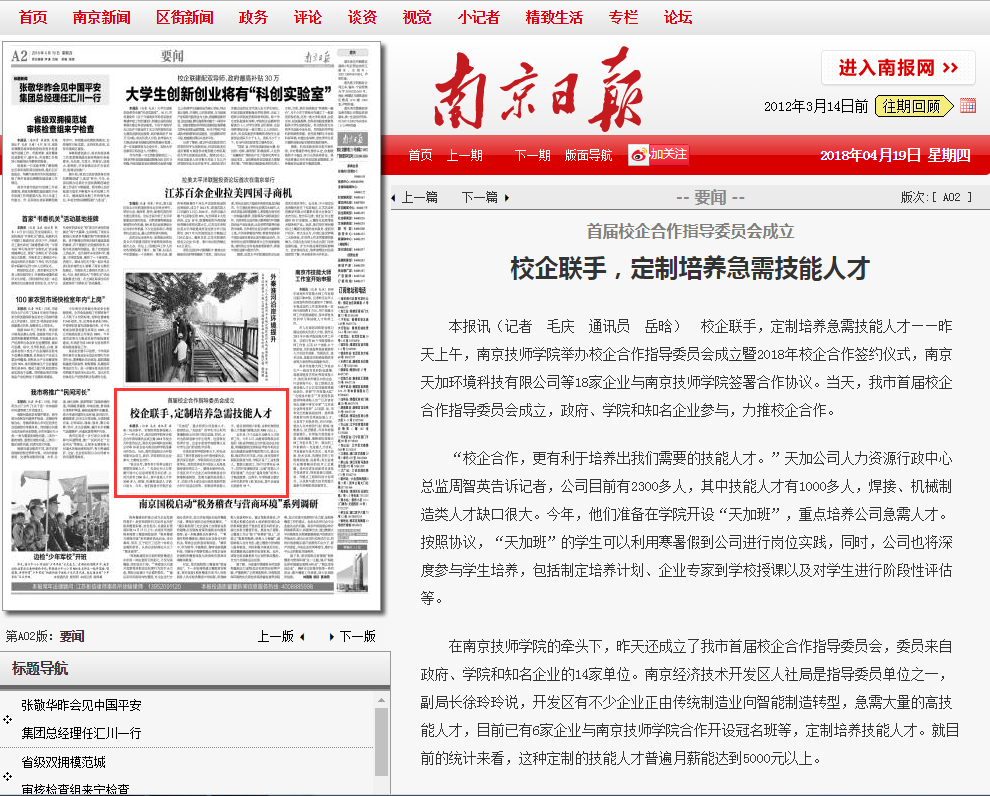Go to the 小记者 section in top menu

coord(478,17)
